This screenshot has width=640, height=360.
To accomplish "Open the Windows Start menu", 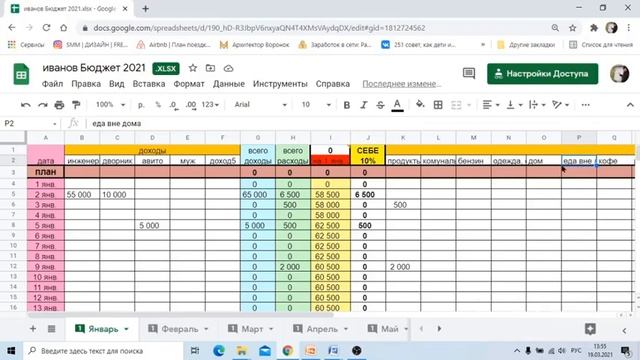I will click(x=11, y=351).
